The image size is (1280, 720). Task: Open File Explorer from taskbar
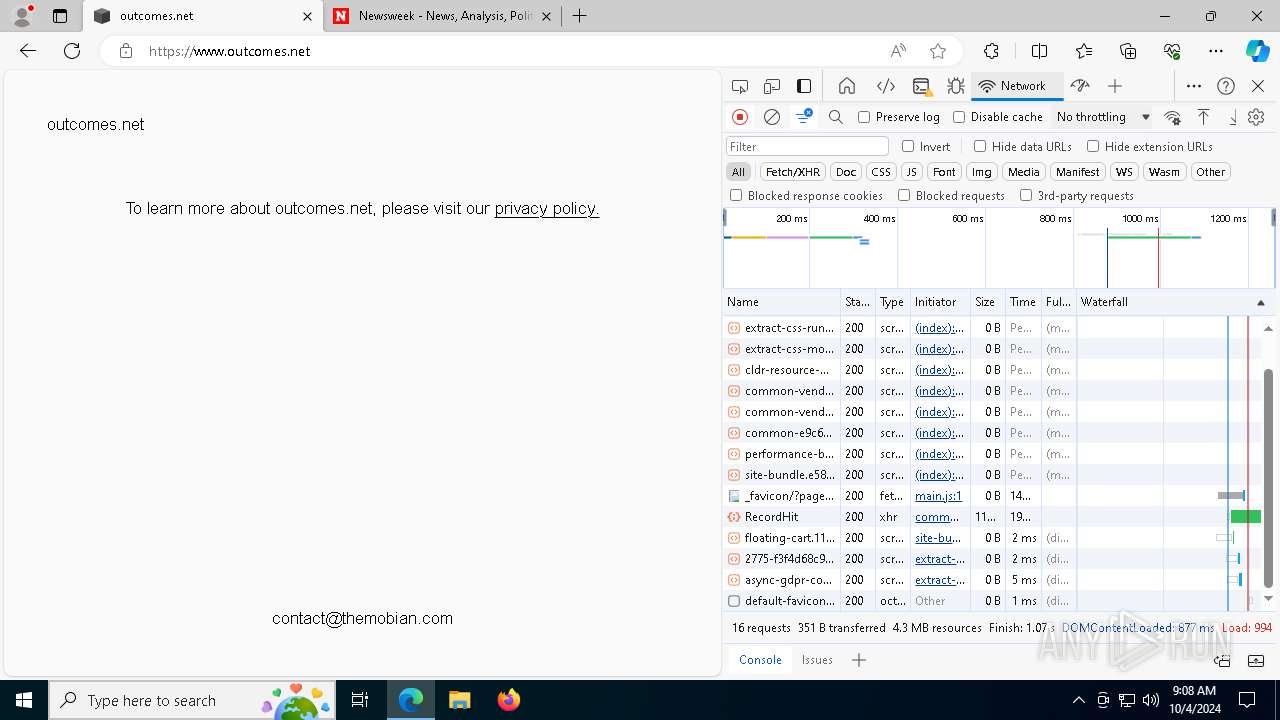(x=460, y=700)
